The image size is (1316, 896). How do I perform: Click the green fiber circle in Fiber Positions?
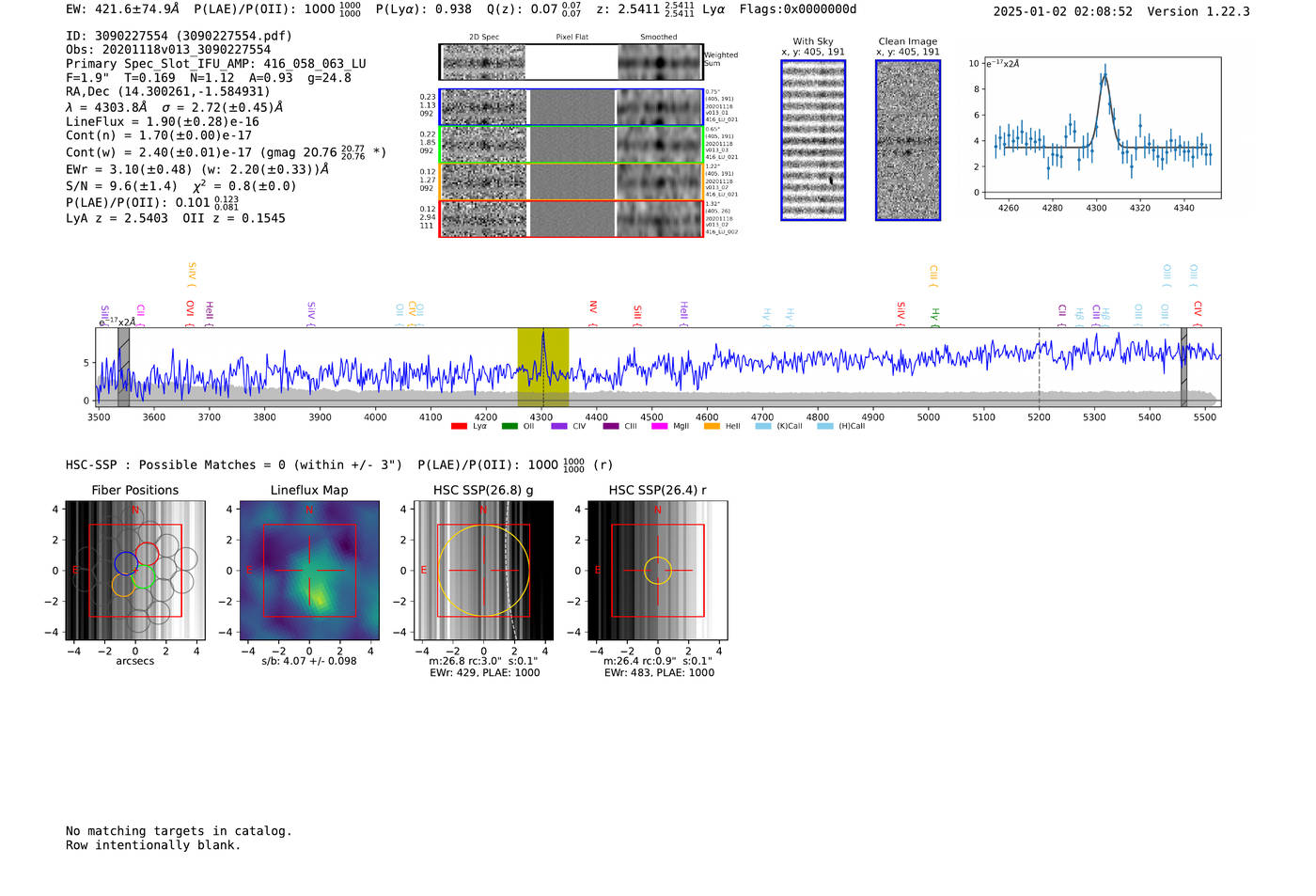(144, 577)
